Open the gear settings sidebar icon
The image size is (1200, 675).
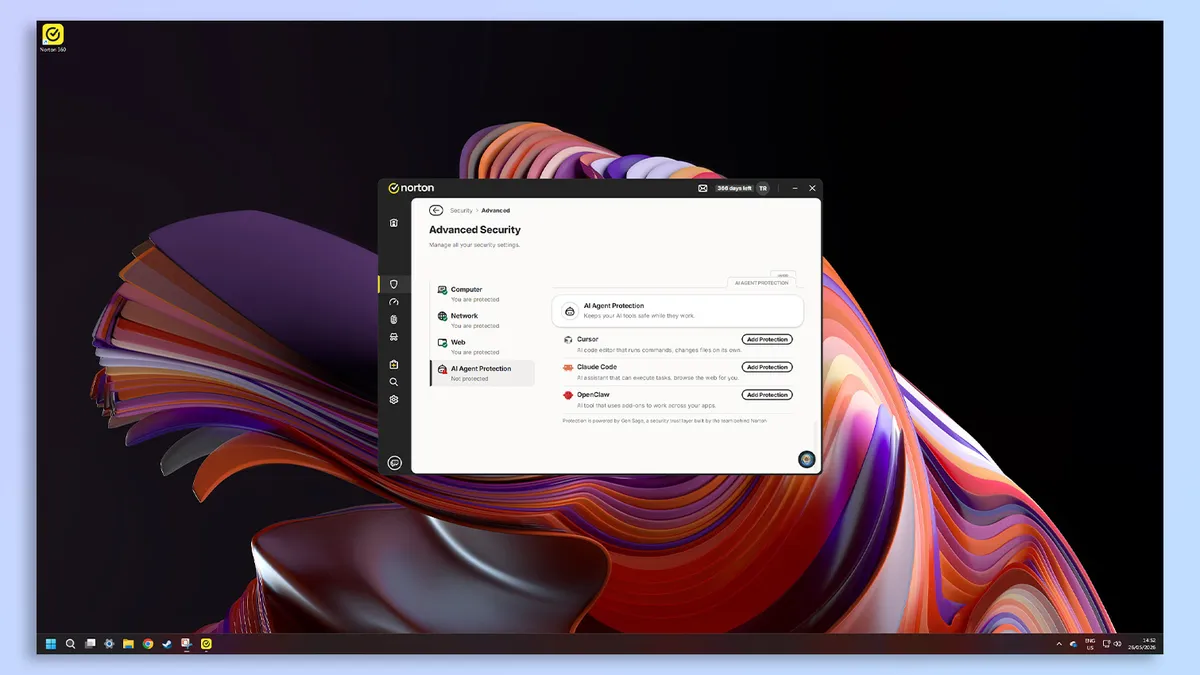tap(394, 399)
